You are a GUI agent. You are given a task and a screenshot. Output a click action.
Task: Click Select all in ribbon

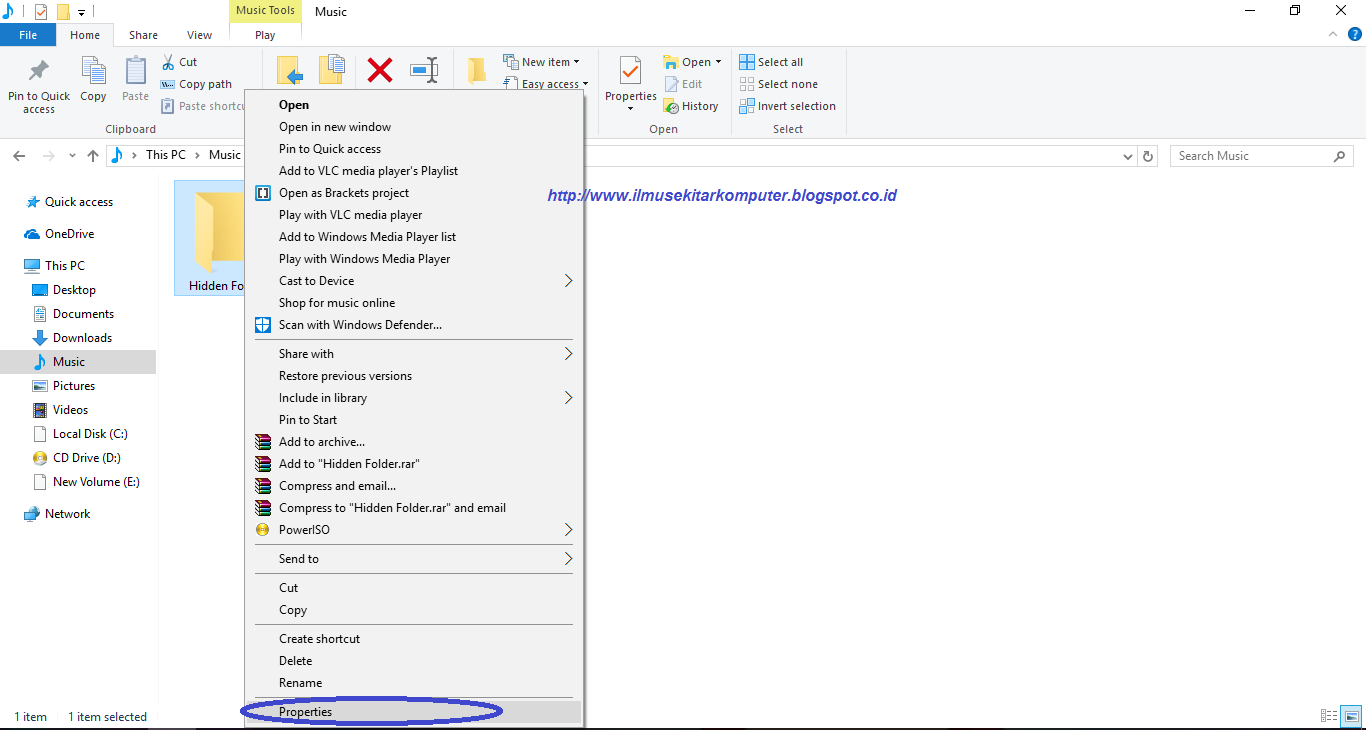pyautogui.click(x=771, y=62)
